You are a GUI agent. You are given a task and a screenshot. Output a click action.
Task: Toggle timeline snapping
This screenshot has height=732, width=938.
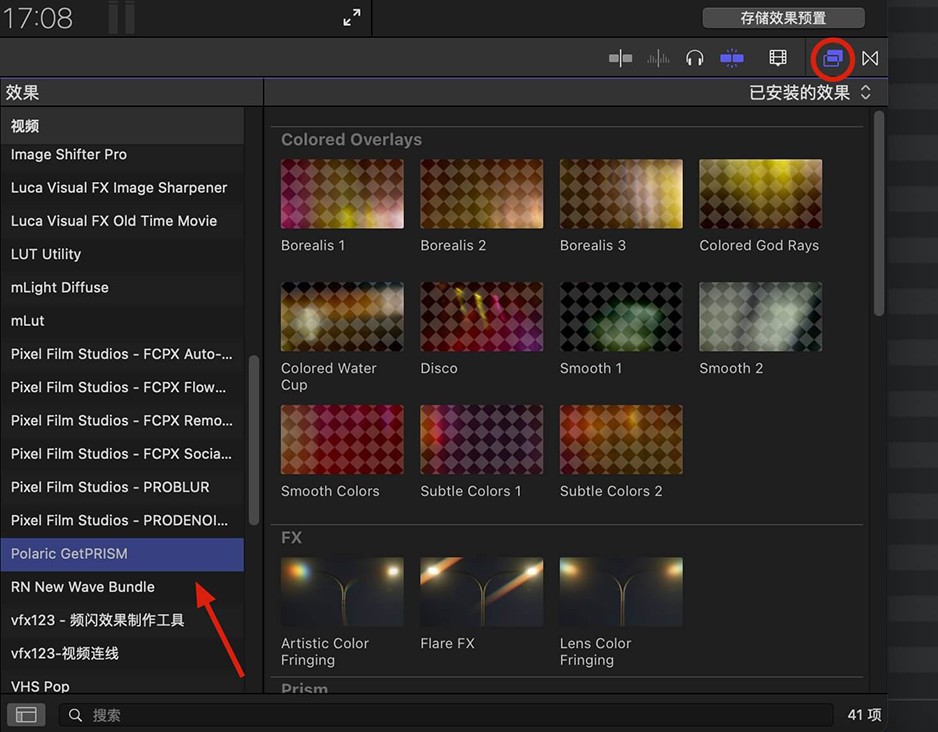click(x=732, y=58)
